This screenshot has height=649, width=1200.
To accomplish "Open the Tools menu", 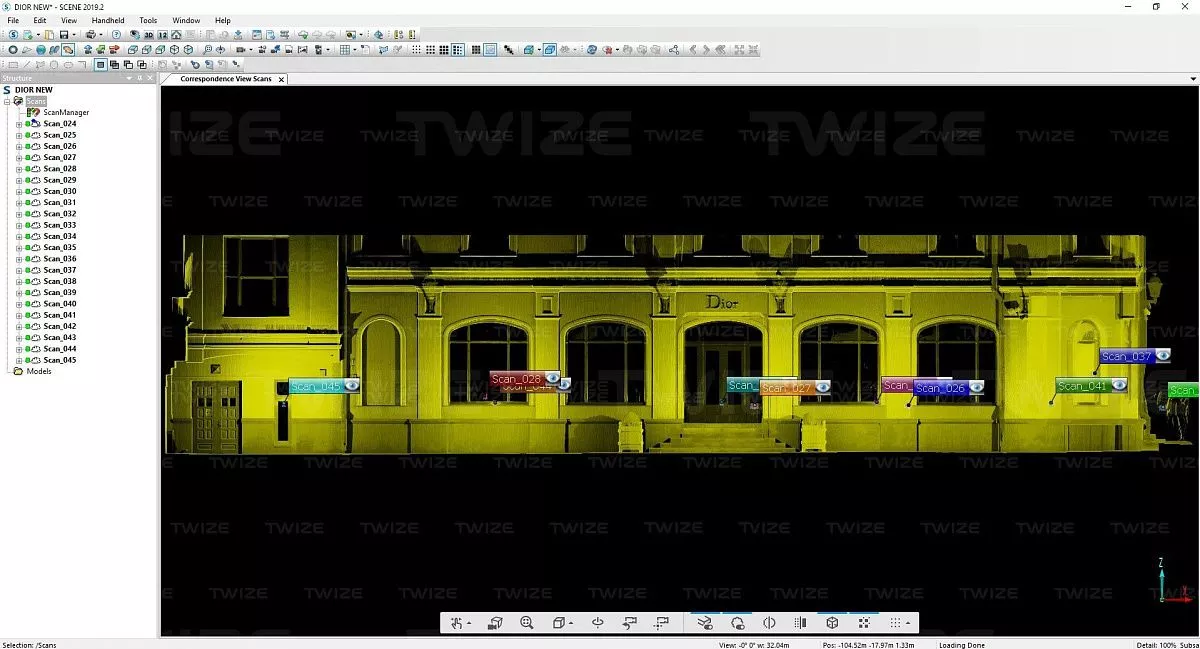I will 148,20.
